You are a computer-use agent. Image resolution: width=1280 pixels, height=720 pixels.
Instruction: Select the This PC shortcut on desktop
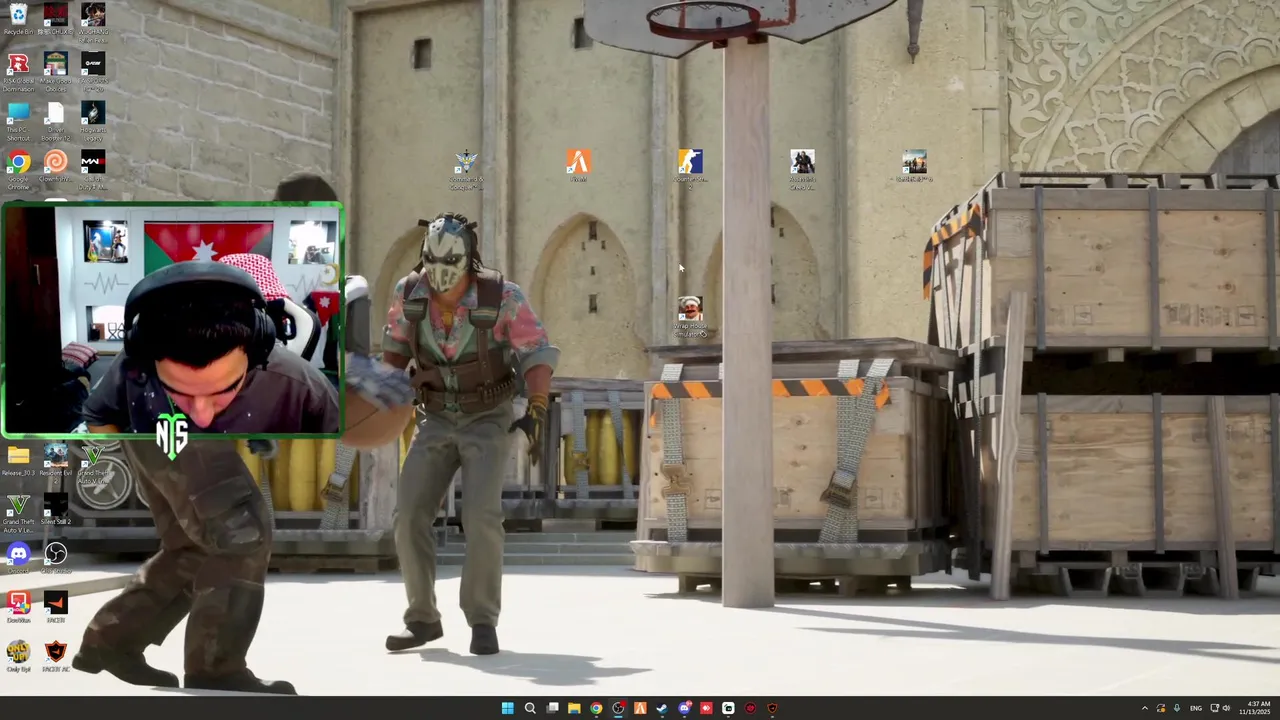click(x=18, y=120)
